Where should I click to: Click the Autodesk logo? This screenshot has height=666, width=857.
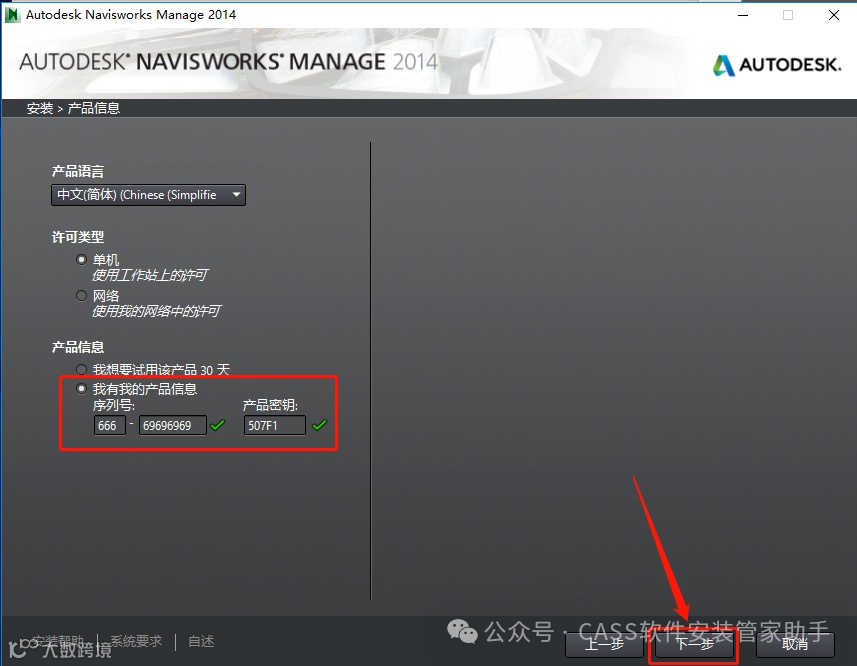point(777,65)
